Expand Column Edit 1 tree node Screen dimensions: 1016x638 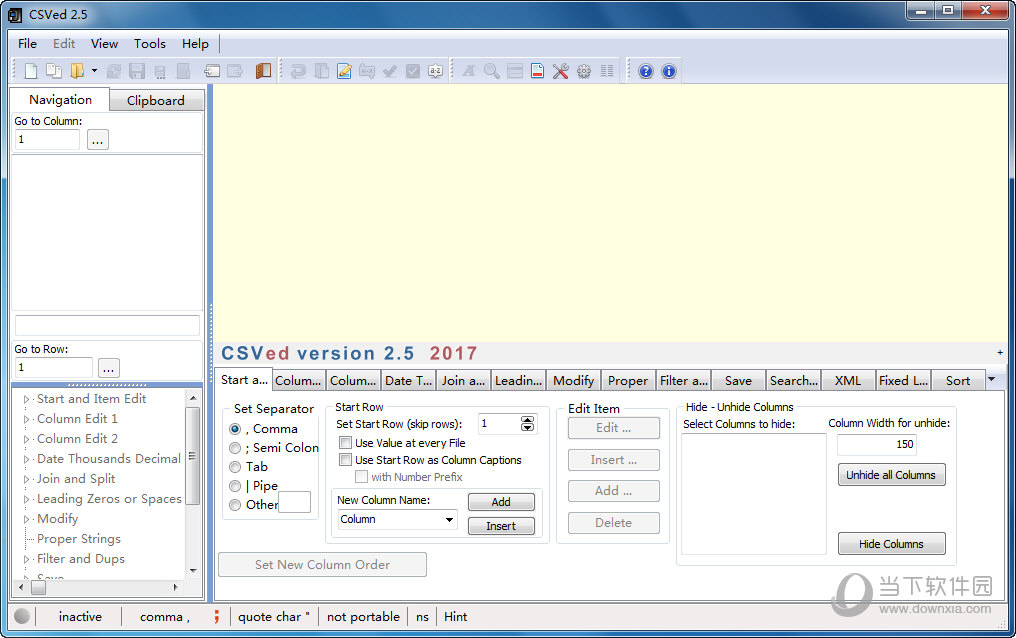point(27,420)
